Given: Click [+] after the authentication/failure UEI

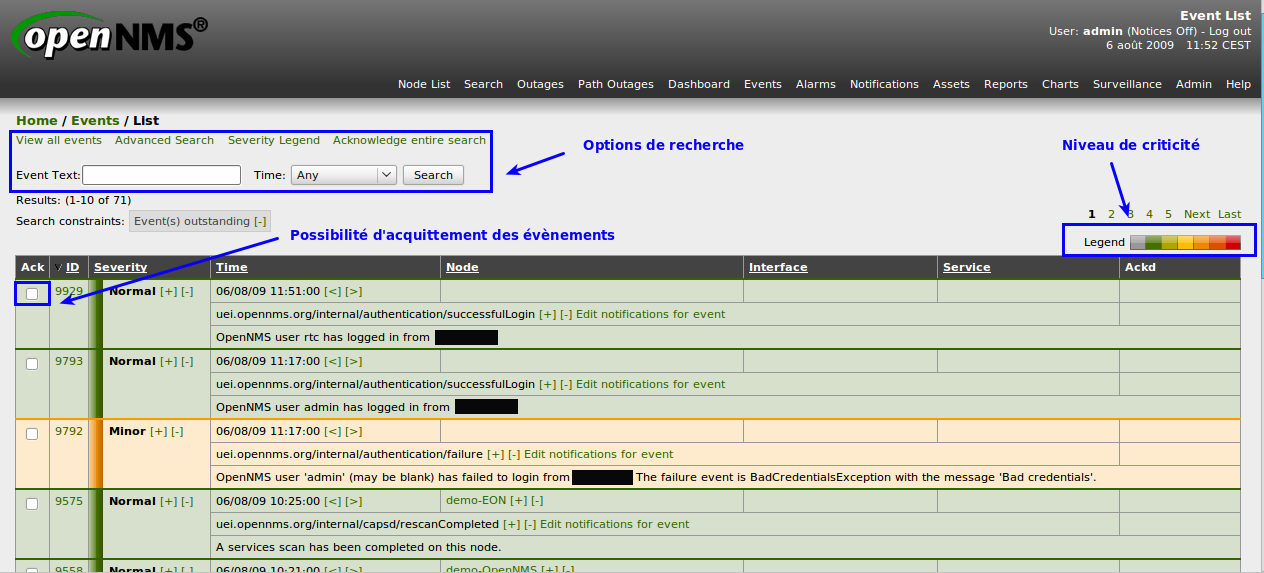Looking at the screenshot, I should coord(495,454).
